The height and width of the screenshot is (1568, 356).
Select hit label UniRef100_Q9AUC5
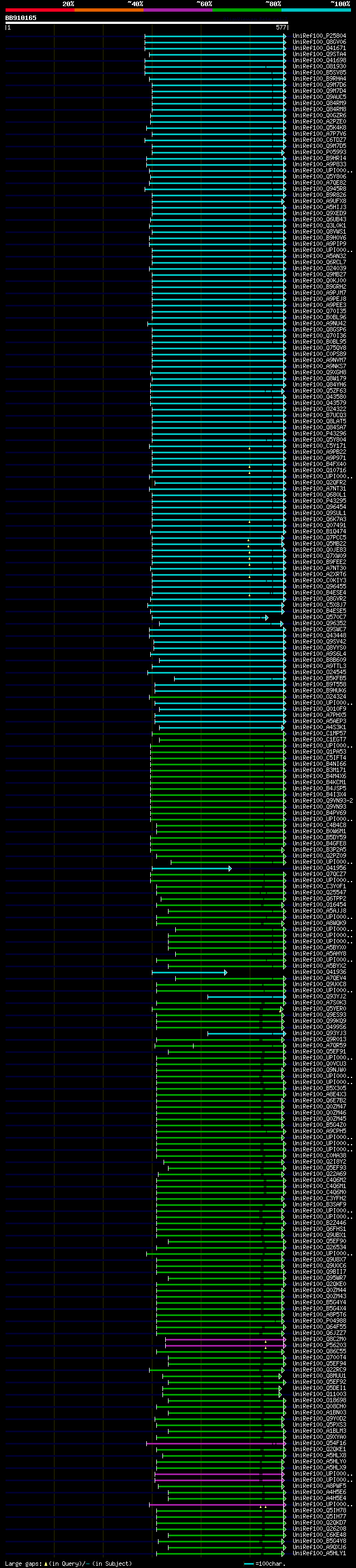(x=319, y=97)
